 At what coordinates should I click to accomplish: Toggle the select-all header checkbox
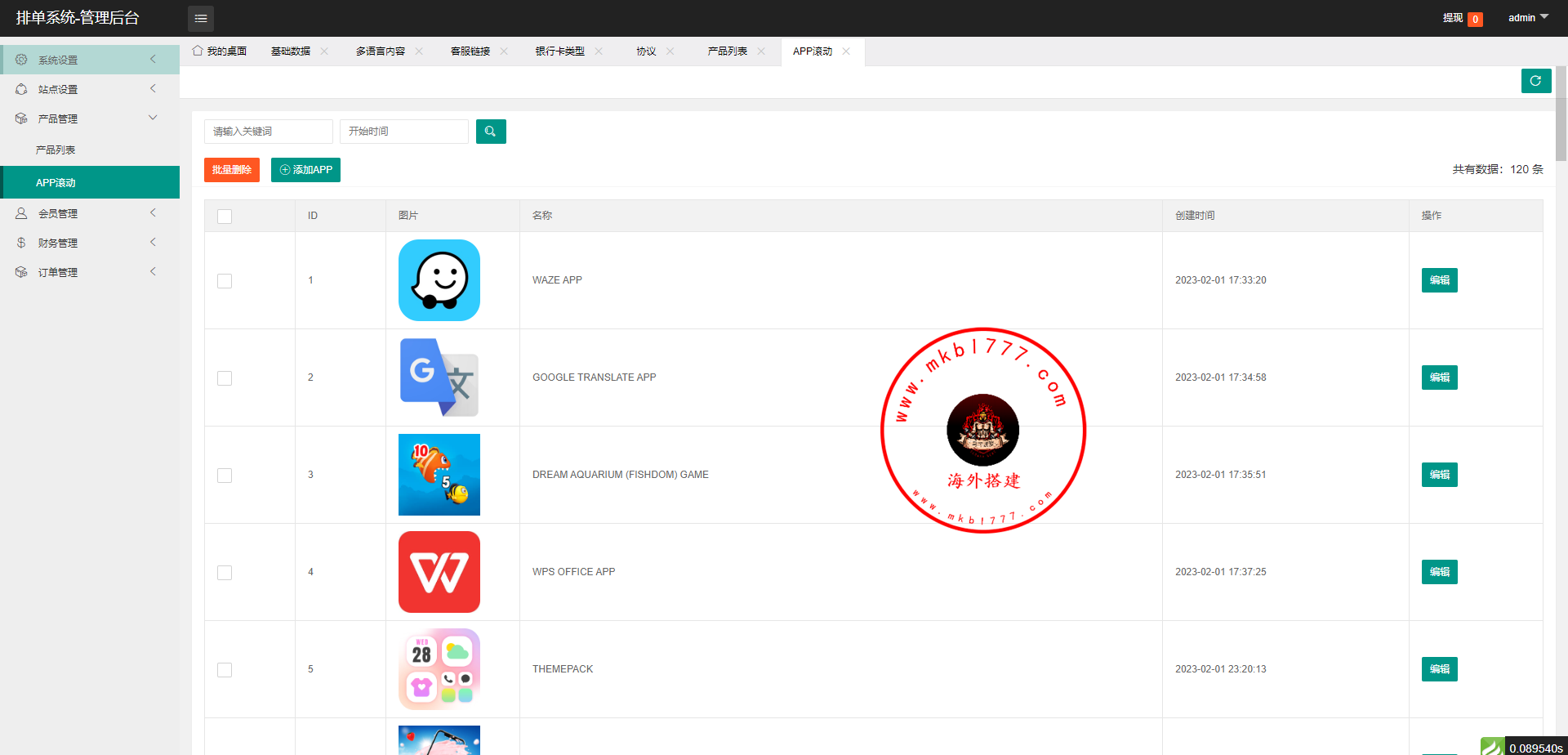225,217
